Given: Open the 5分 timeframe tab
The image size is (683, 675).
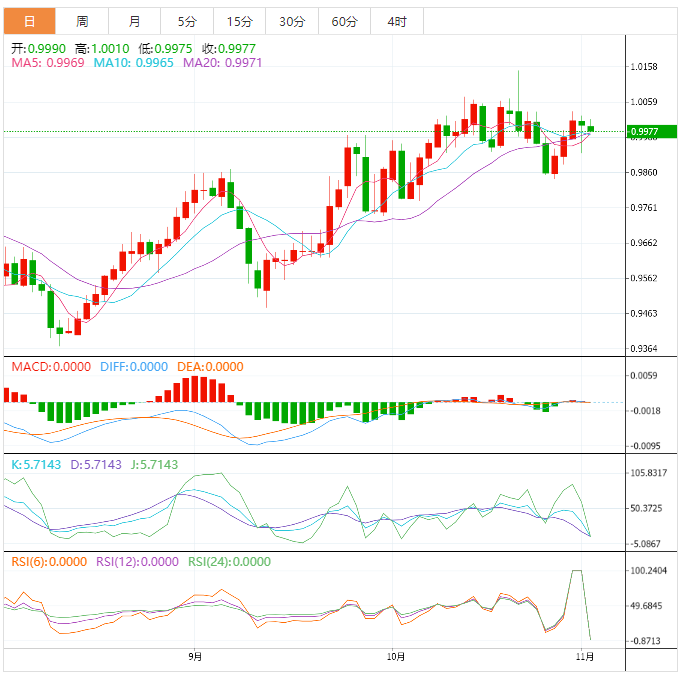Looking at the screenshot, I should coord(187,21).
